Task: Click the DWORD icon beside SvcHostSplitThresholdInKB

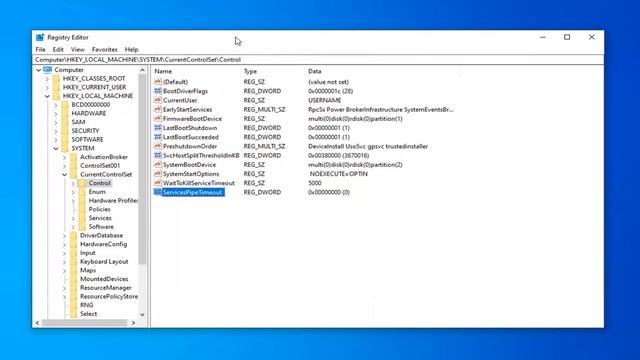Action: pos(158,155)
